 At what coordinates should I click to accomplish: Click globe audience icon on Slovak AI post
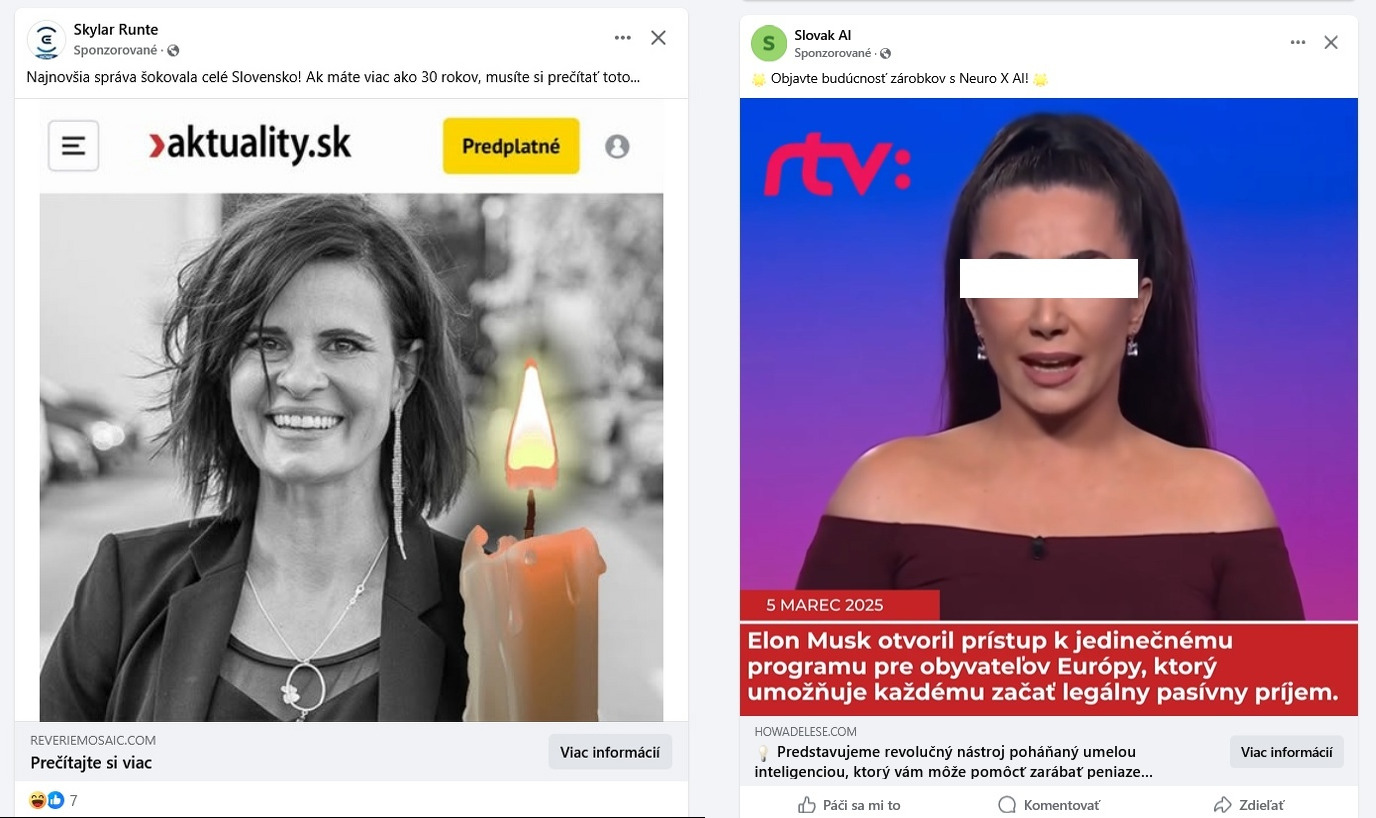(x=886, y=53)
